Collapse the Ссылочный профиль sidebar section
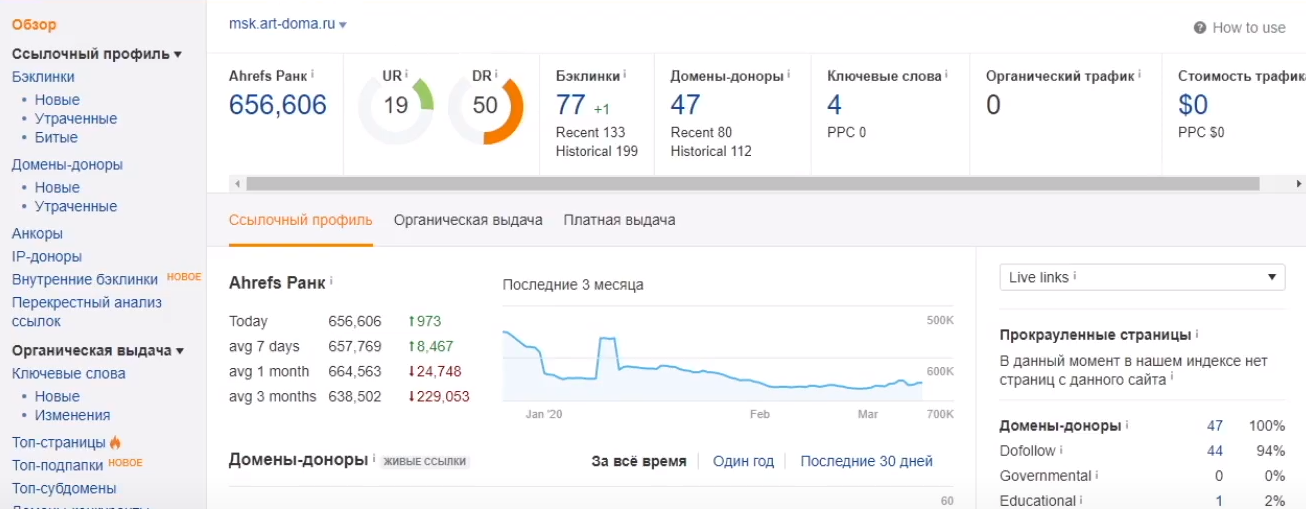 tap(178, 55)
